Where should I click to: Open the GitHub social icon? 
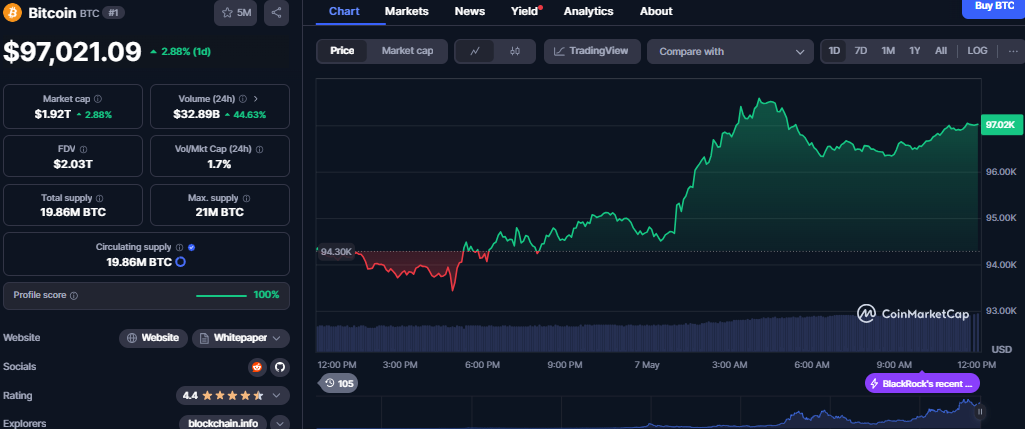pos(279,367)
